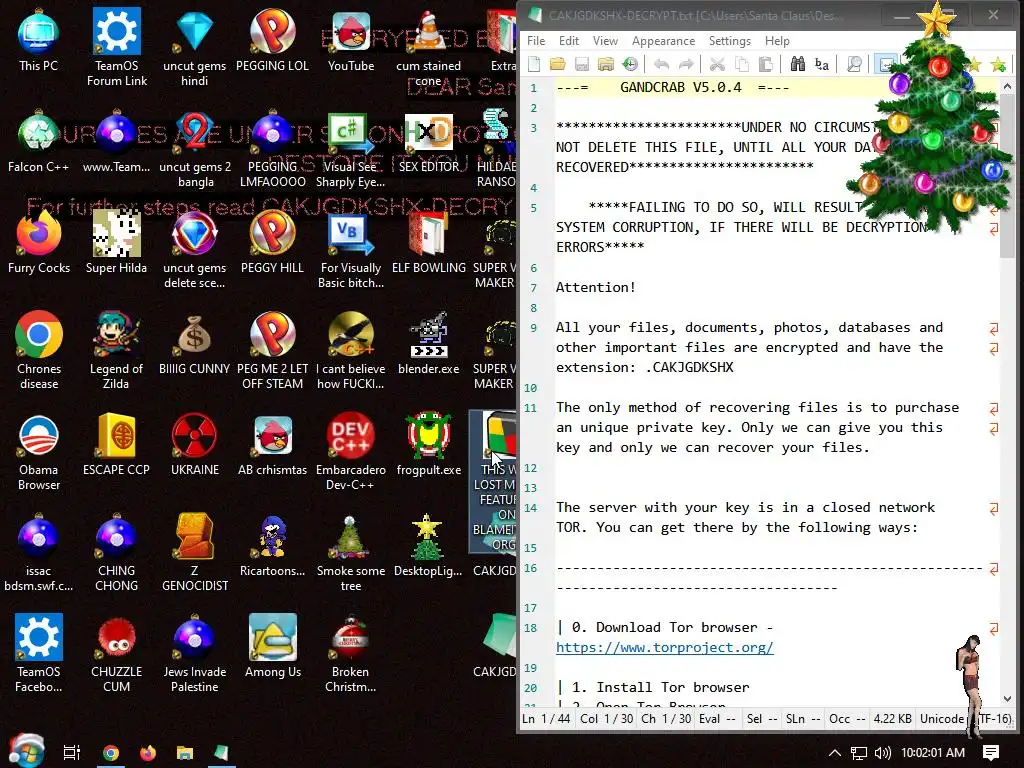Select the YouTube desktop icon
1024x768 pixels.
click(x=351, y=40)
